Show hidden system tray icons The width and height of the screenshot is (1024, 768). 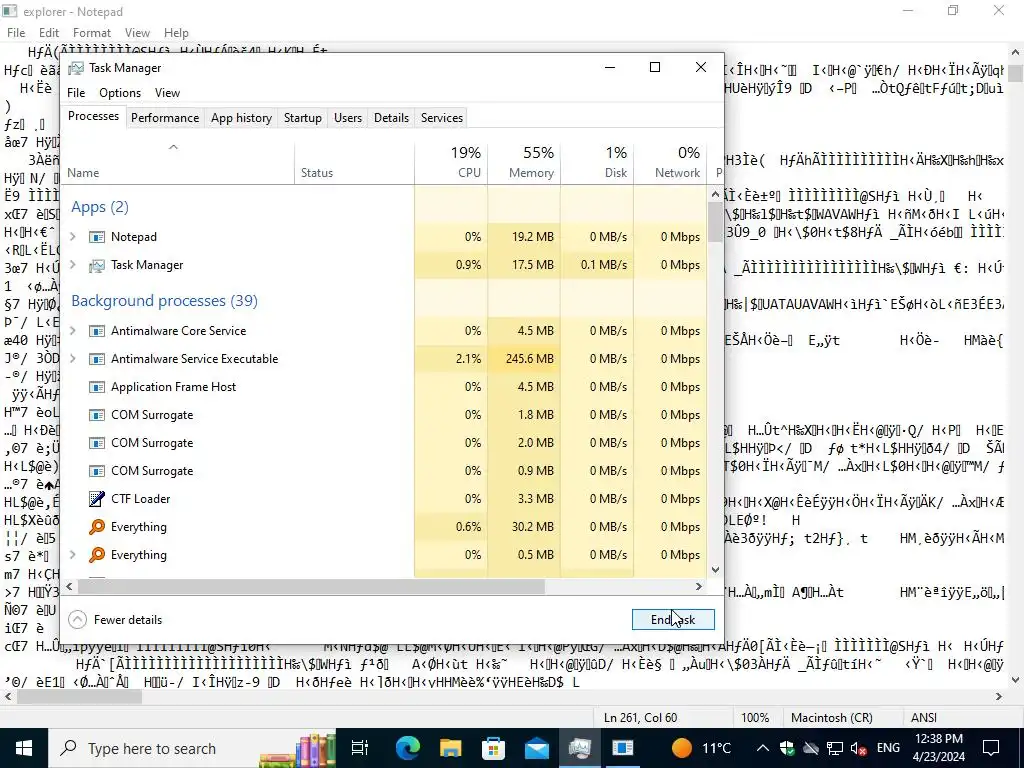(x=763, y=748)
